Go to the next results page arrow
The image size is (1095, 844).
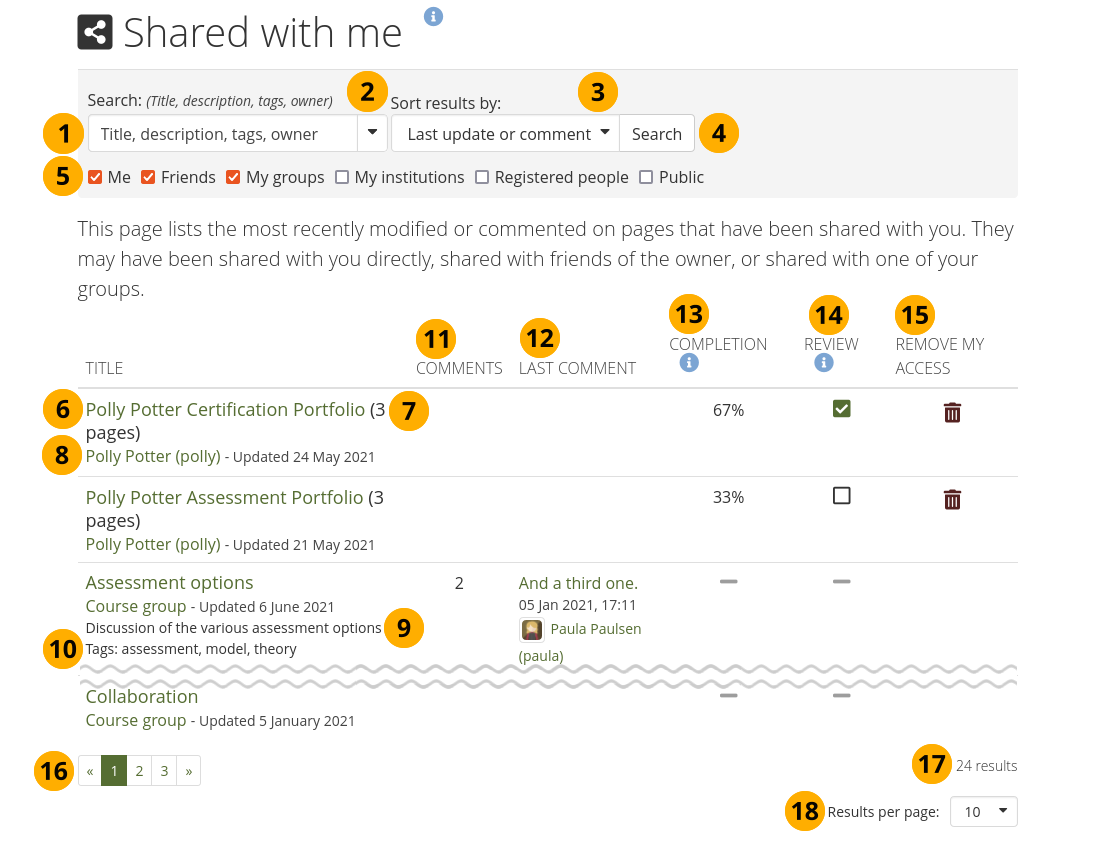point(188,771)
